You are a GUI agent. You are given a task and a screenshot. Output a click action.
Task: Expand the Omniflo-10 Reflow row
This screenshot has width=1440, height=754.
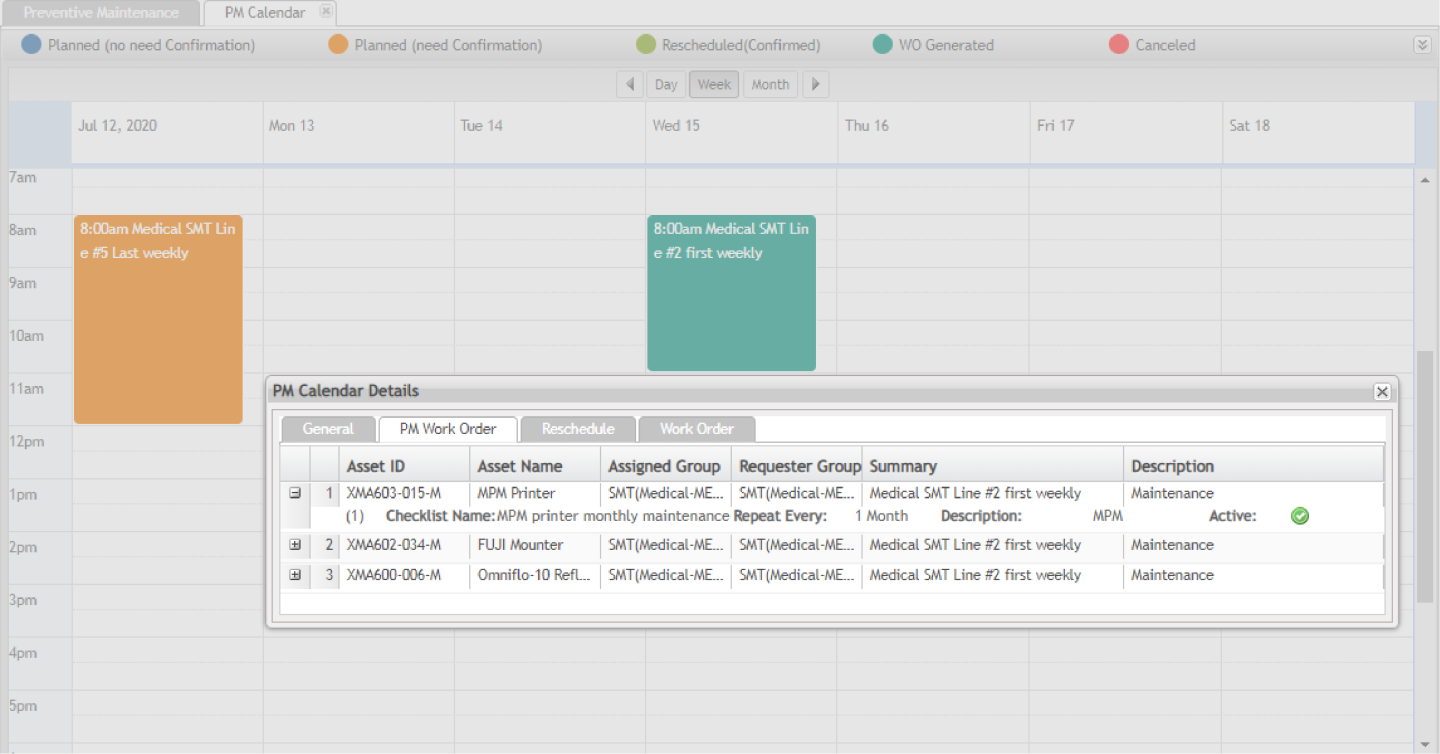[x=295, y=575]
